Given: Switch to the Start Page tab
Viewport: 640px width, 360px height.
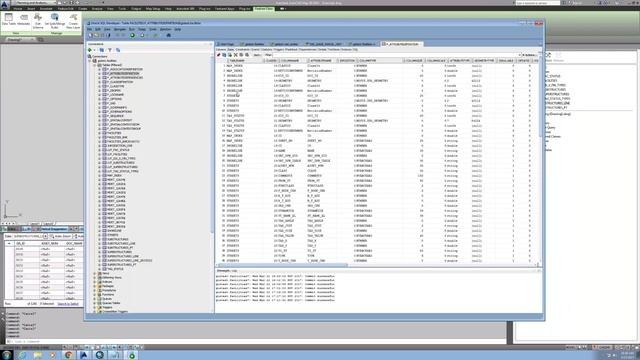Looking at the screenshot, I should point(227,44).
